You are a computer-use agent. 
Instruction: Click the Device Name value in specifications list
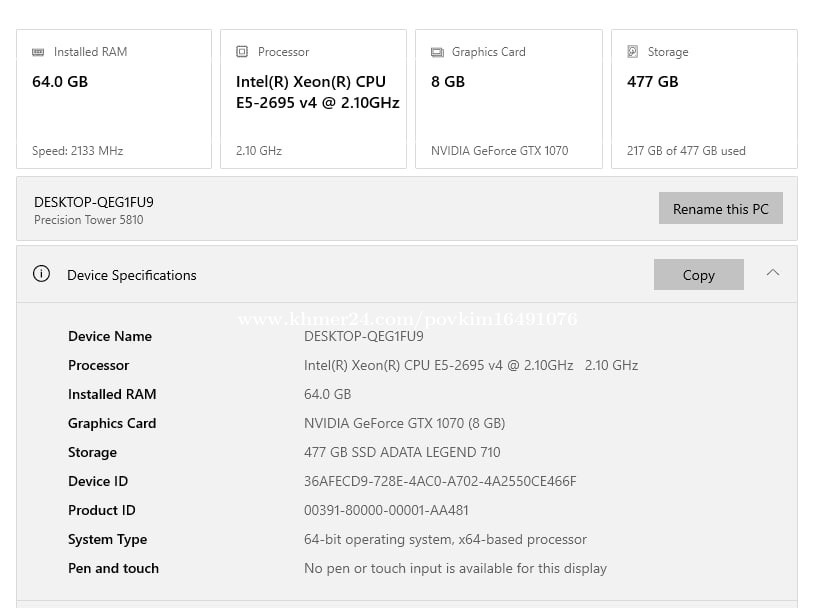[x=363, y=336]
